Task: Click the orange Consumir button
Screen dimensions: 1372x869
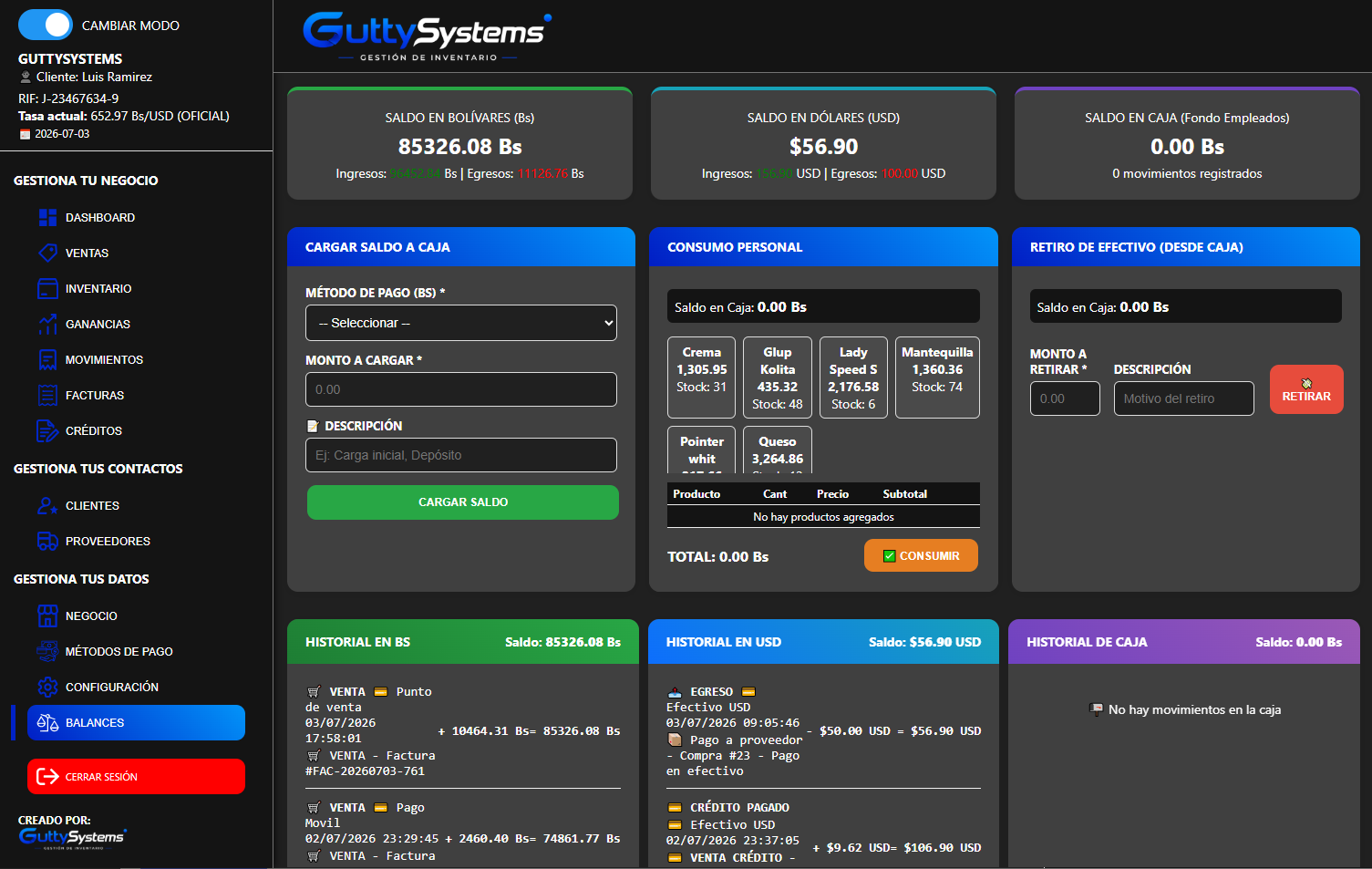Action: (921, 555)
